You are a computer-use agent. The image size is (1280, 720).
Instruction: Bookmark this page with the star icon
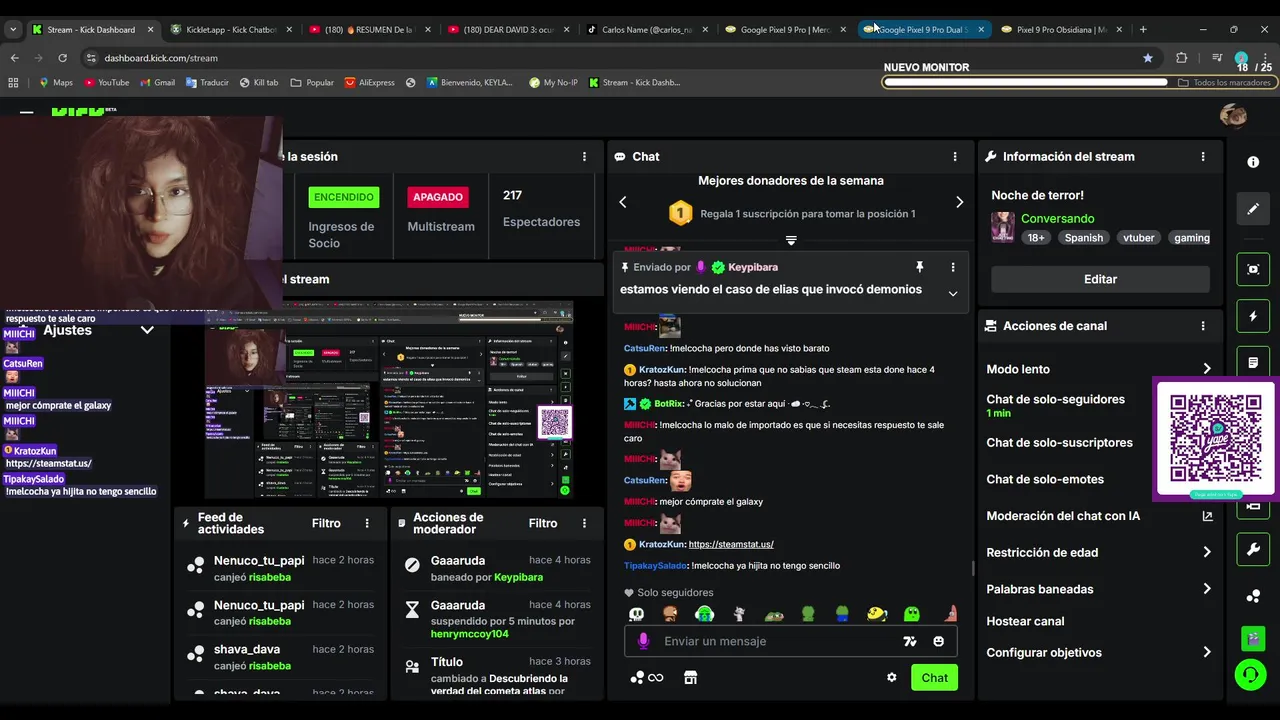(1148, 58)
